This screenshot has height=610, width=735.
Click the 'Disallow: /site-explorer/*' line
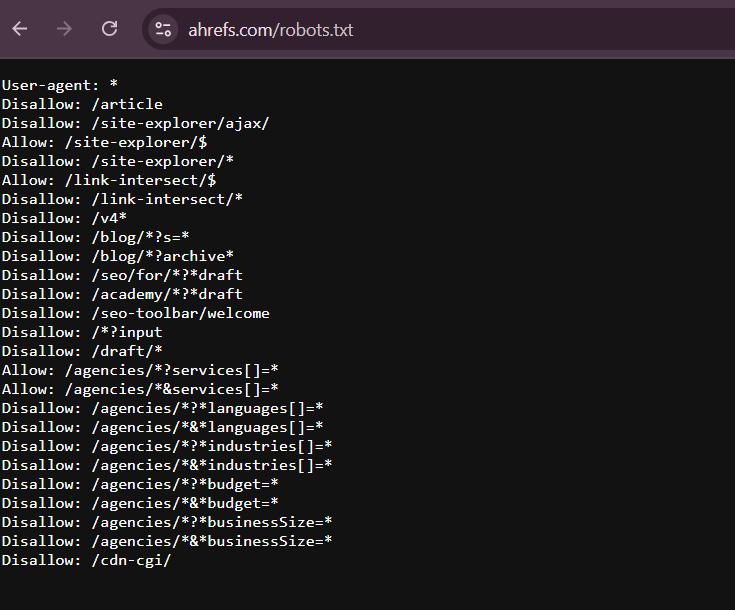tap(118, 161)
